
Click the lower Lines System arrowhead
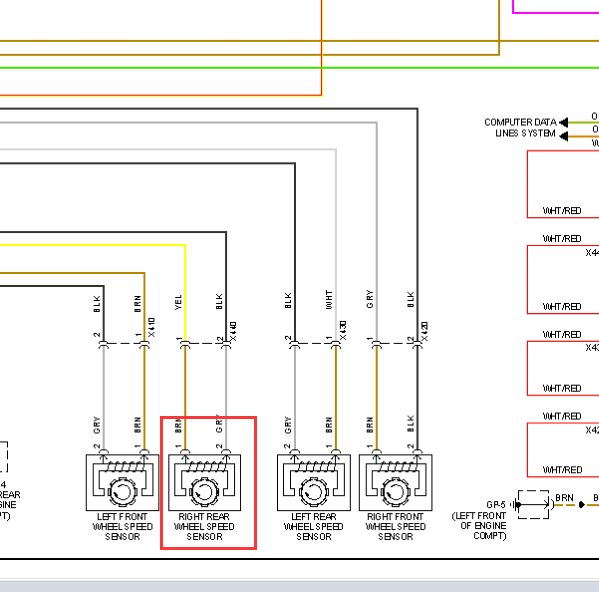tap(563, 136)
